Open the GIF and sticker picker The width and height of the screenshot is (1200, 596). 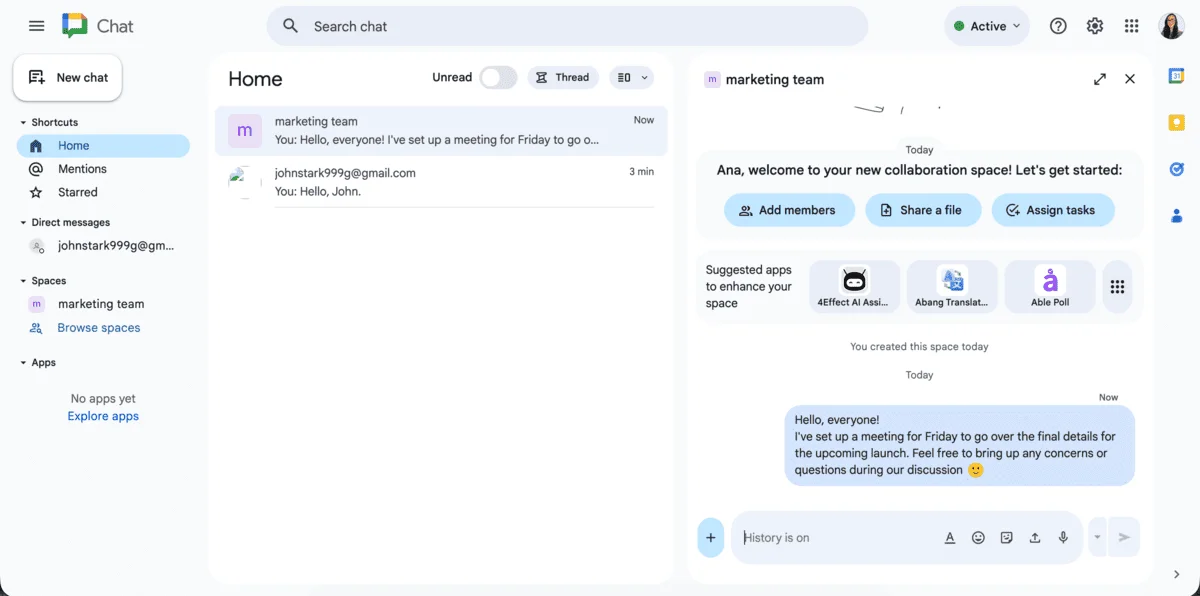[1006, 537]
